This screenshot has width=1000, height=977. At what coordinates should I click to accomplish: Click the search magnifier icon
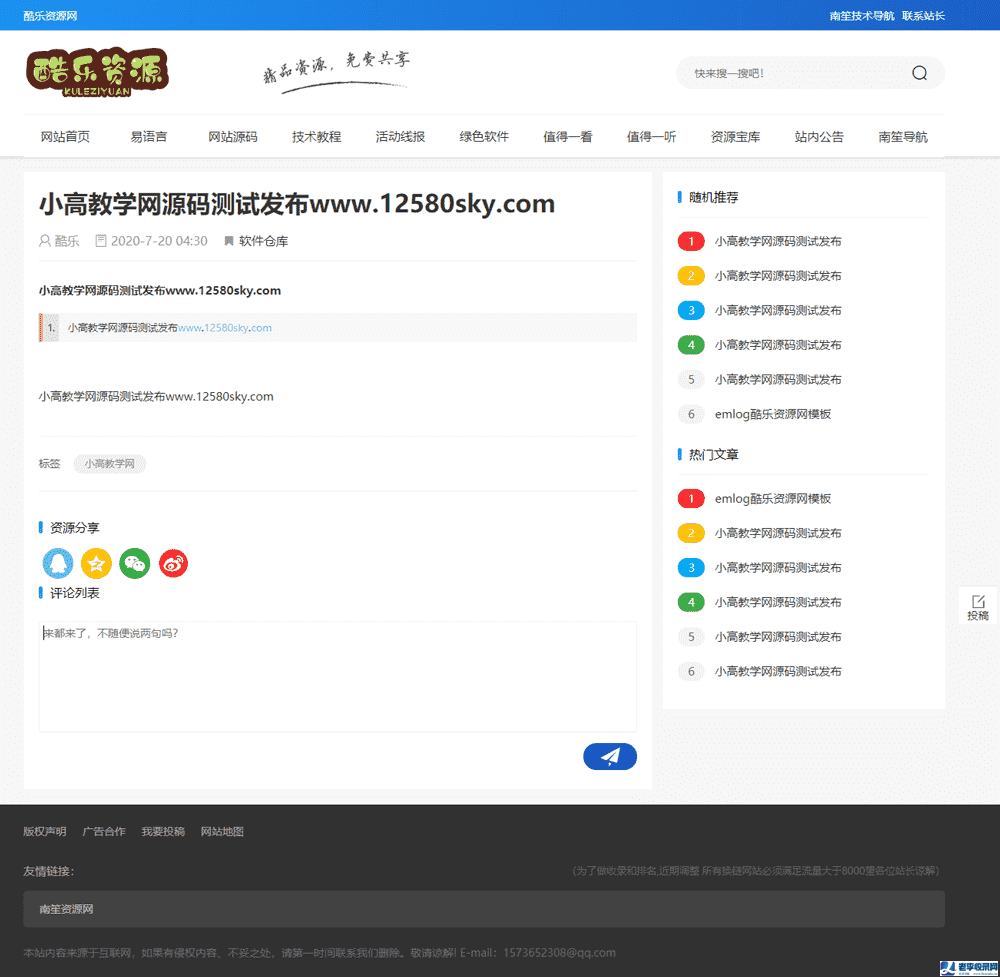click(919, 72)
